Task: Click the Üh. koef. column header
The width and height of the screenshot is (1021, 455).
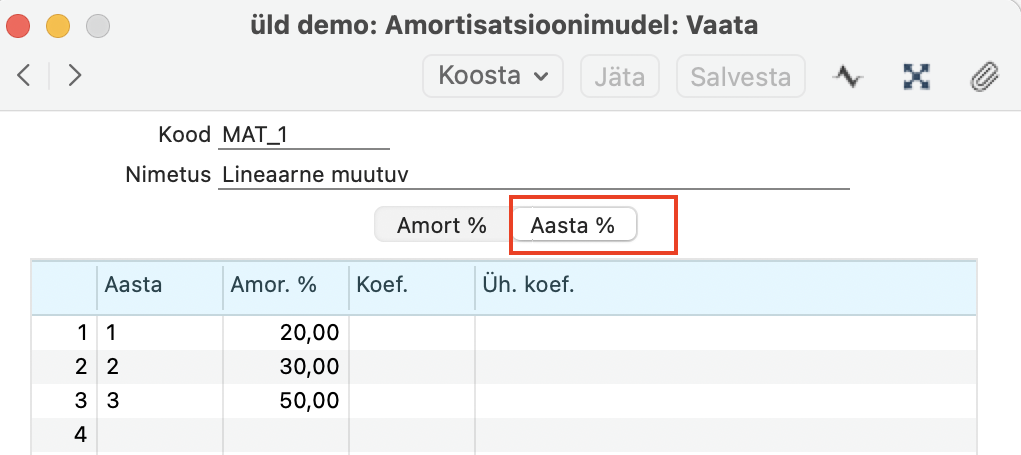Action: [x=724, y=285]
